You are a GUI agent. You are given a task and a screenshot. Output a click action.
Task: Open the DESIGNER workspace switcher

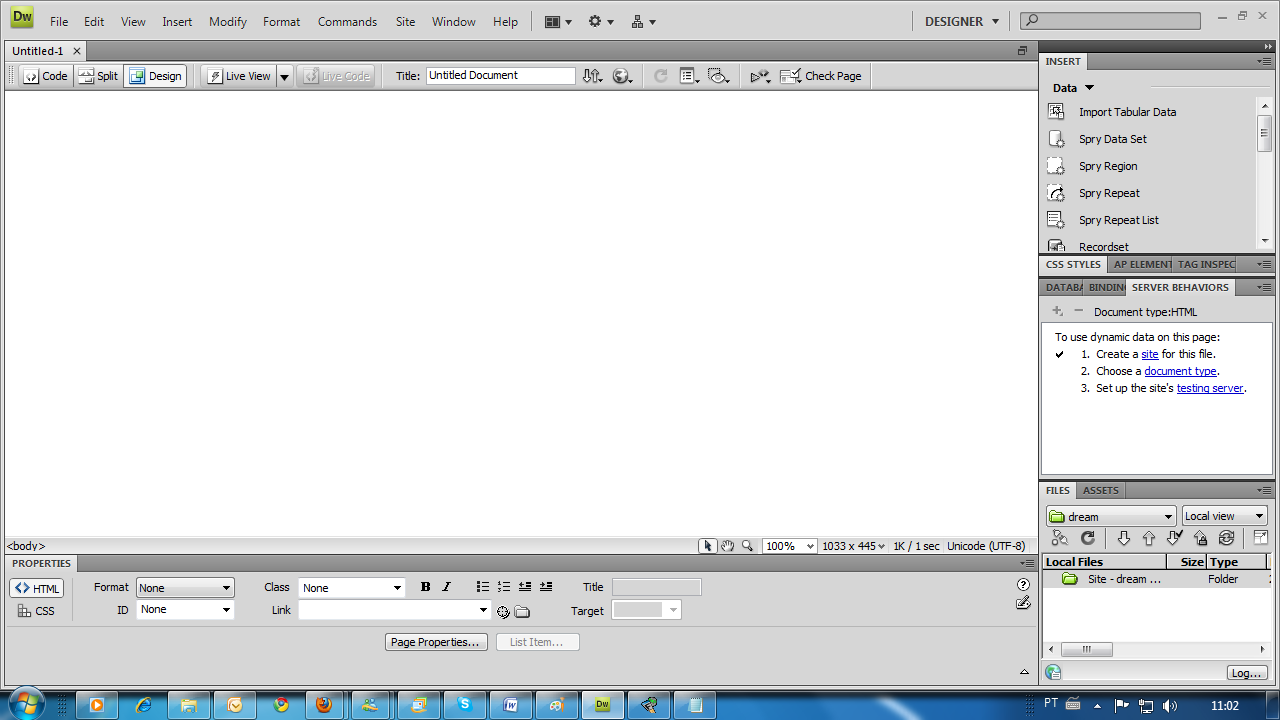tap(961, 21)
